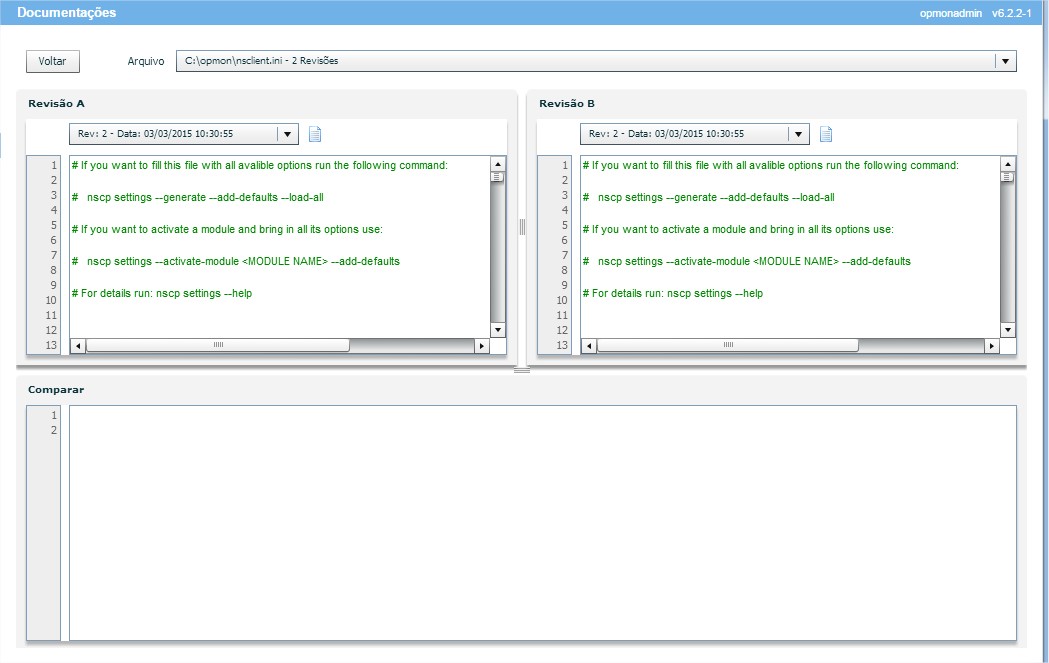
Task: Go back with the Voltar button
Action: [52, 61]
